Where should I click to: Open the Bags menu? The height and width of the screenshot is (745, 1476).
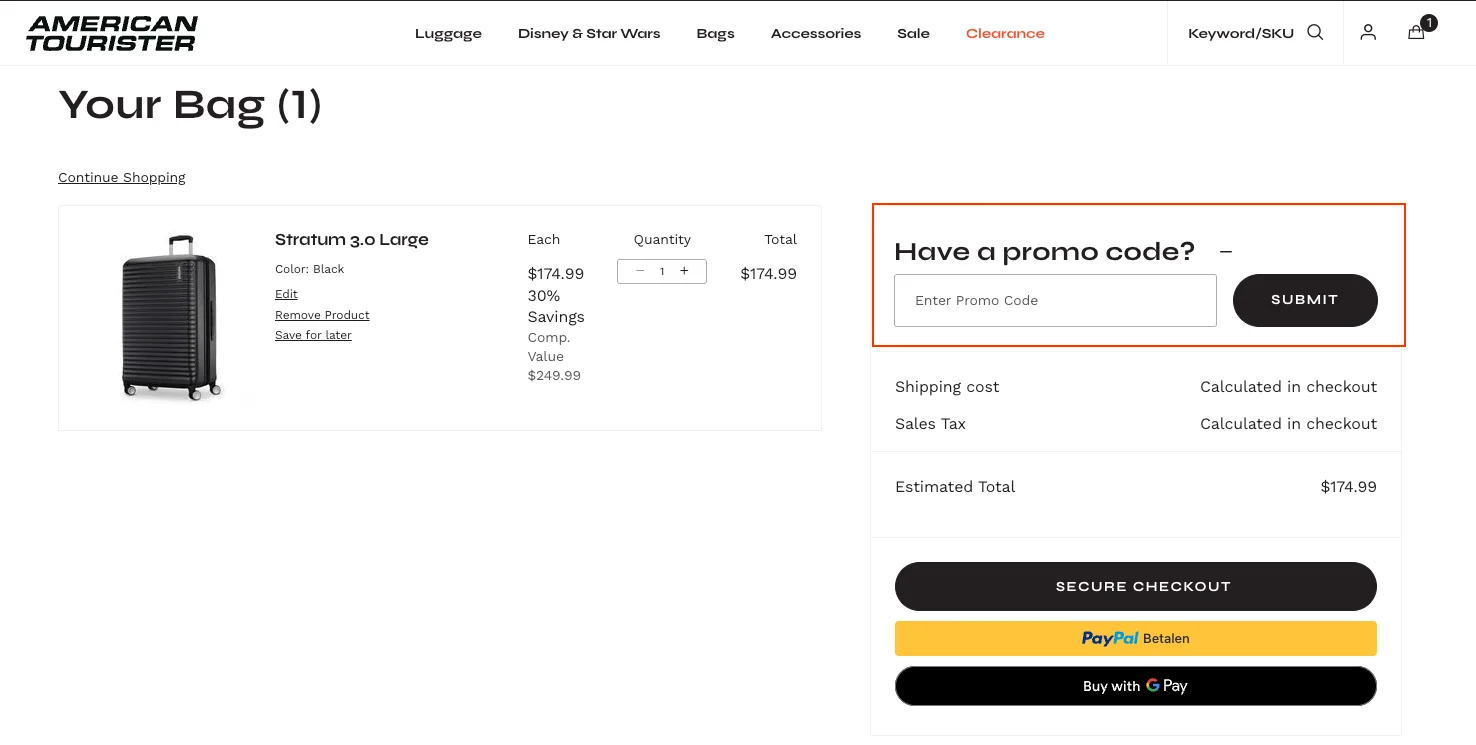point(715,33)
